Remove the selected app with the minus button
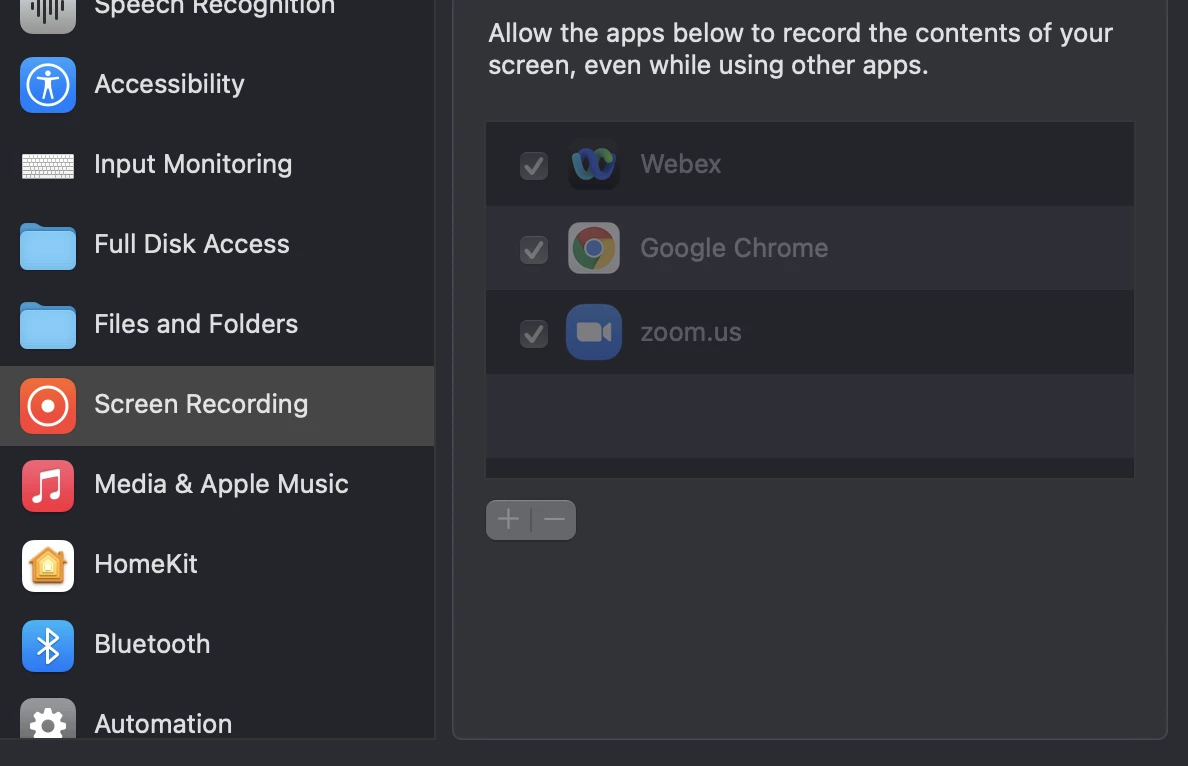 [554, 520]
